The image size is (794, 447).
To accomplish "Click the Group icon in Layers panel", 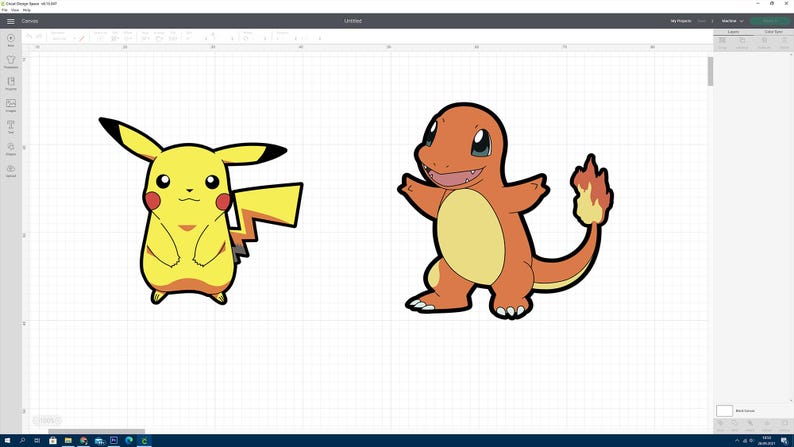I will [722, 43].
